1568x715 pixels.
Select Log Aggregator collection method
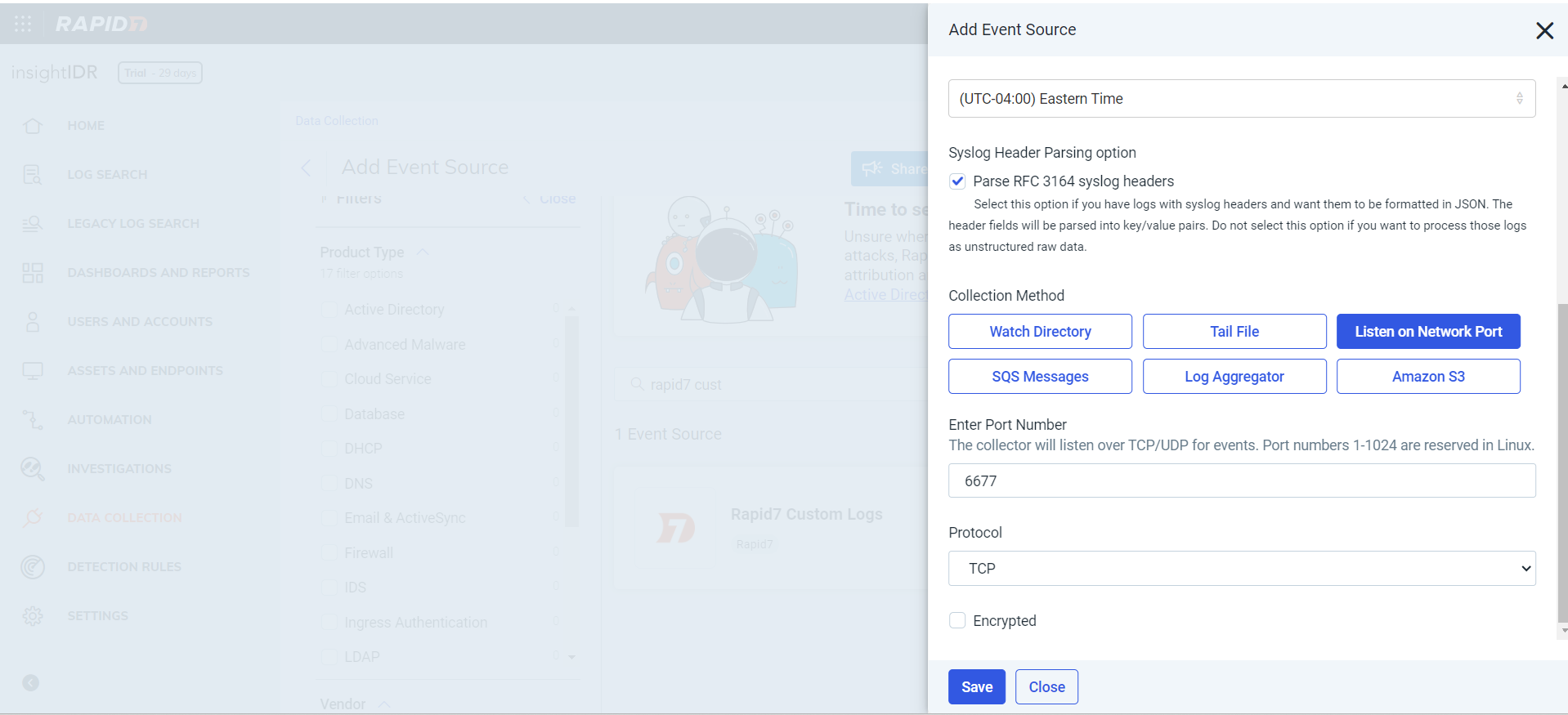coord(1234,377)
